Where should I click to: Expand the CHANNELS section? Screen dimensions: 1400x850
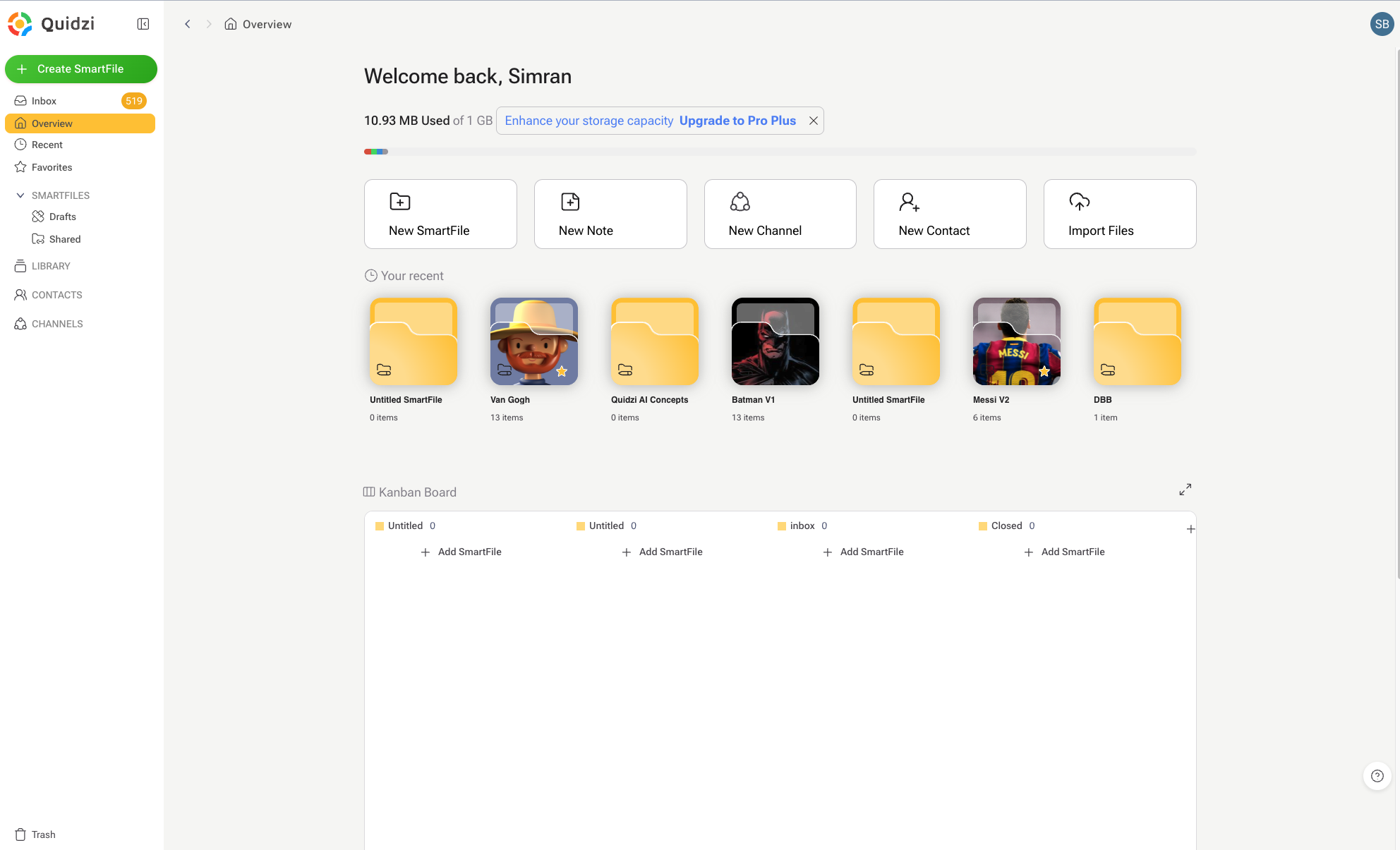pos(57,324)
